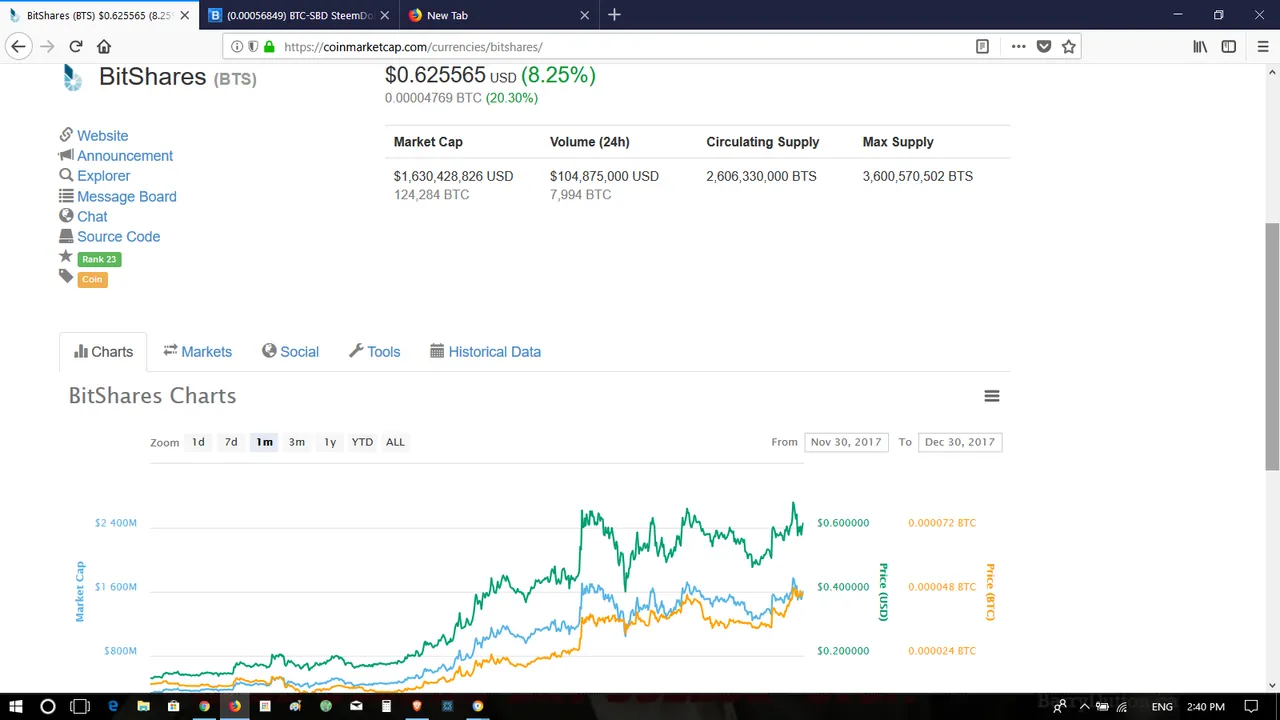Image resolution: width=1280 pixels, height=720 pixels.
Task: Open Cortana search circle on taskbar
Action: tap(47, 706)
